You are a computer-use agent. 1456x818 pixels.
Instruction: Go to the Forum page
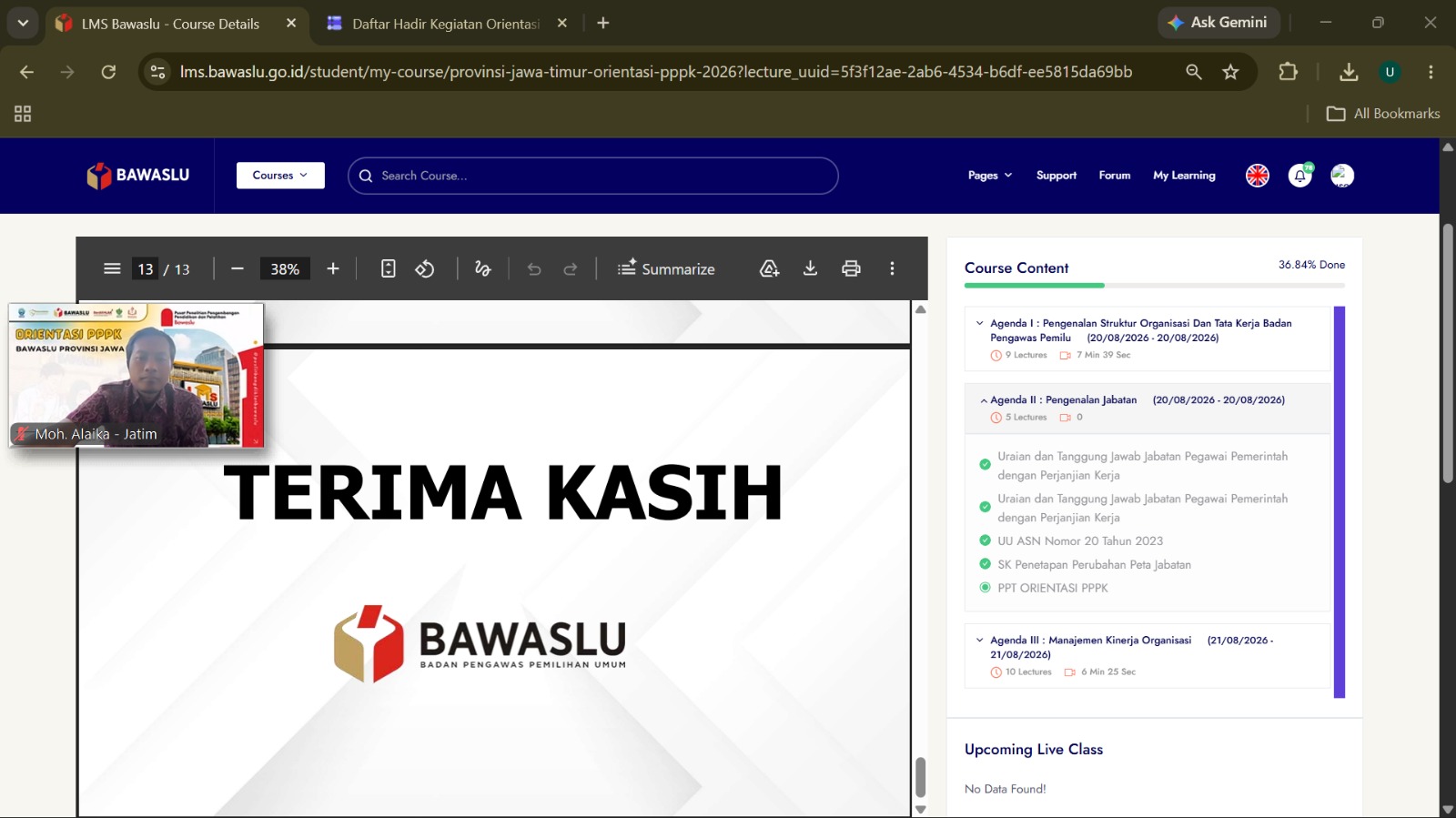[x=1115, y=176]
